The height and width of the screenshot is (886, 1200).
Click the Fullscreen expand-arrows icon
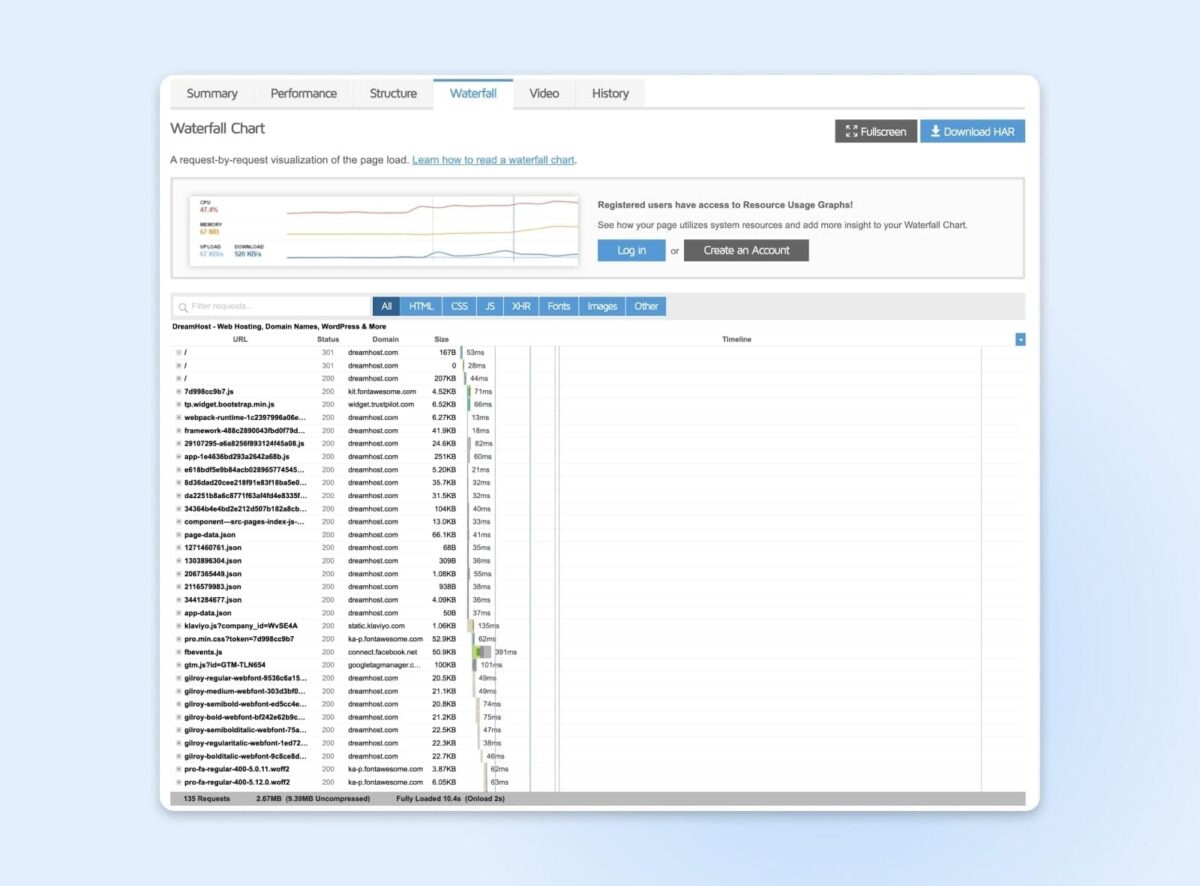point(852,131)
